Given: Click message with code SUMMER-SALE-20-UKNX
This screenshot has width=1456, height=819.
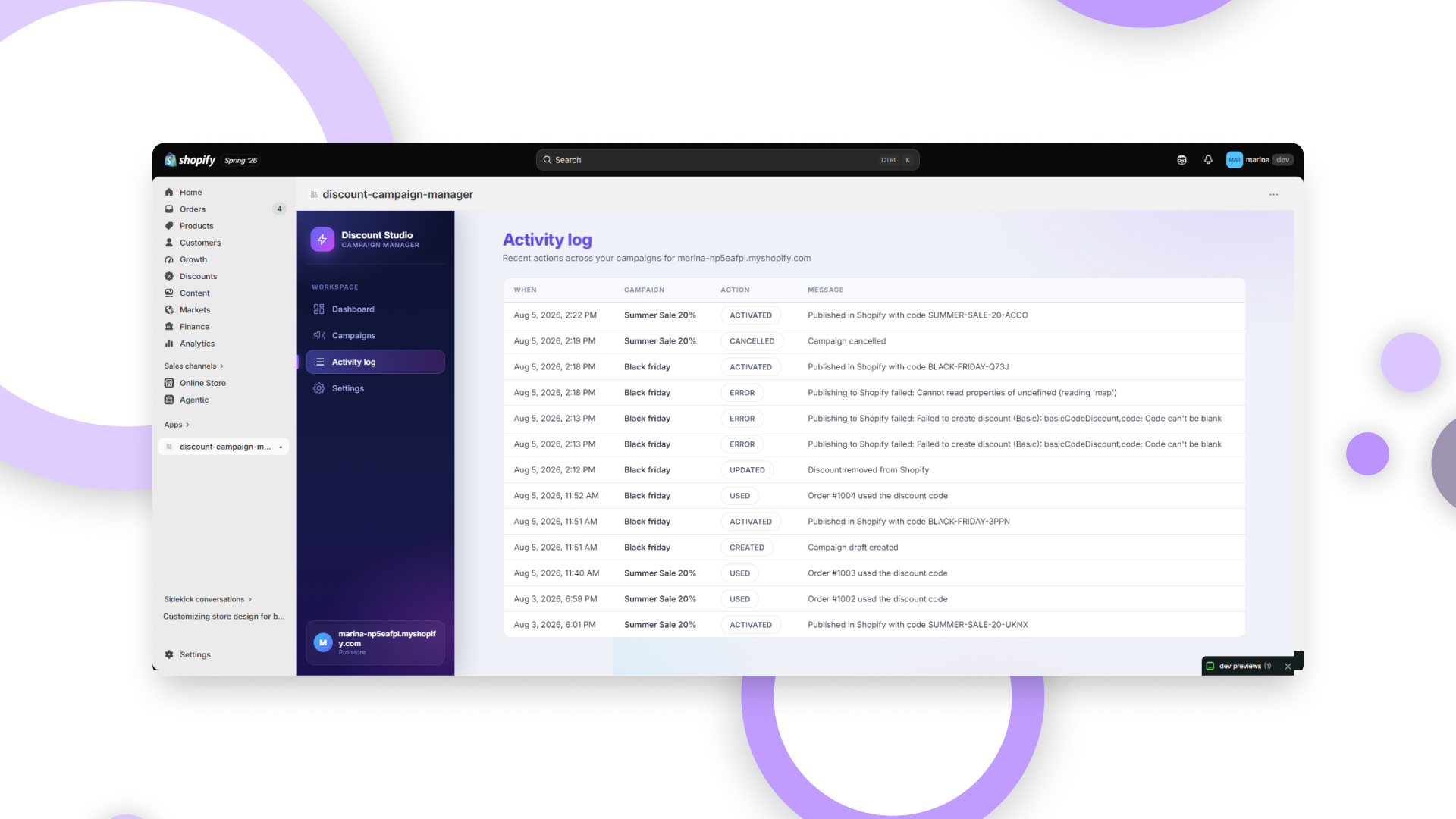Looking at the screenshot, I should click(918, 625).
